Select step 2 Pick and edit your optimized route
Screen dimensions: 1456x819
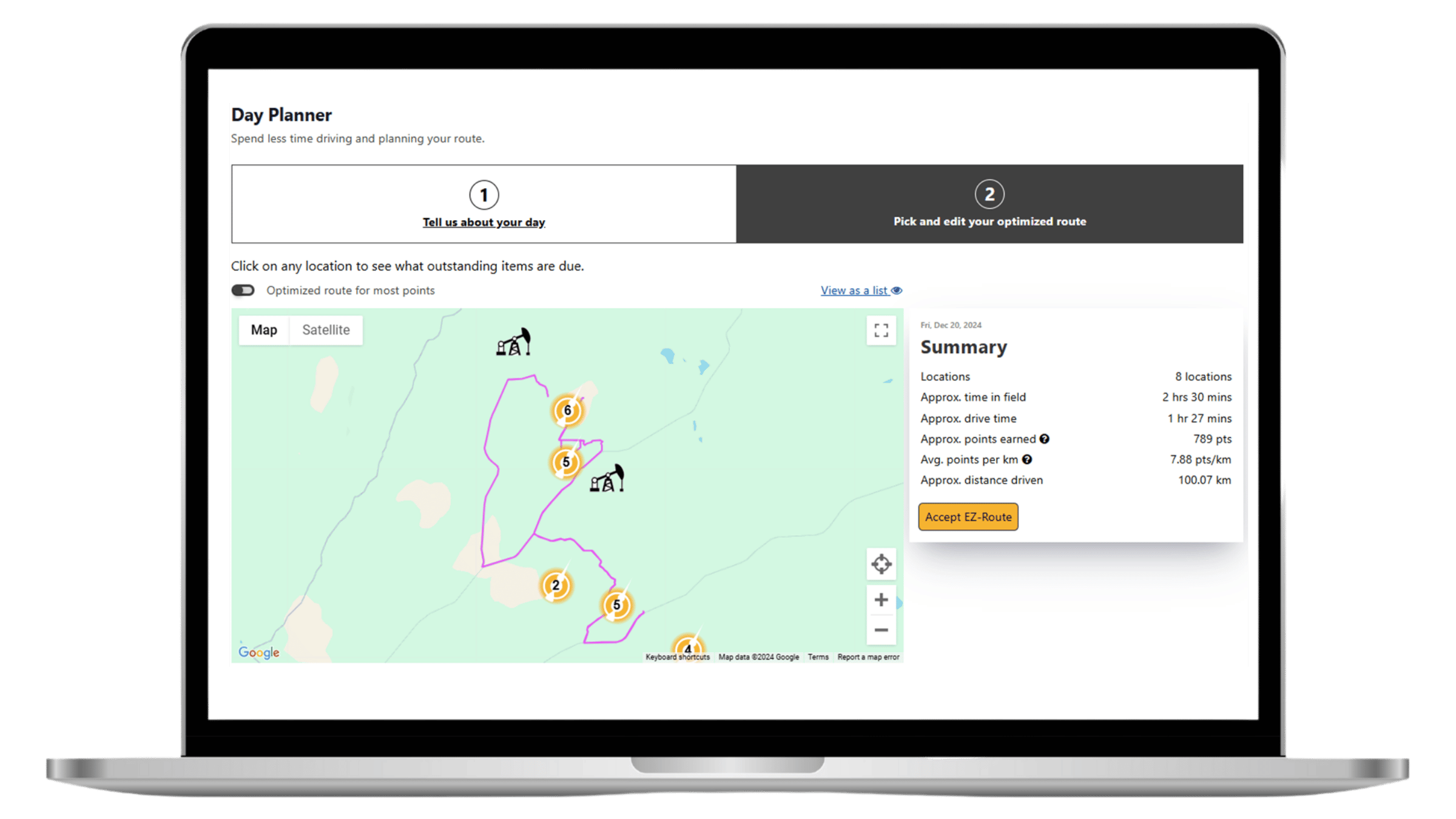pos(989,204)
